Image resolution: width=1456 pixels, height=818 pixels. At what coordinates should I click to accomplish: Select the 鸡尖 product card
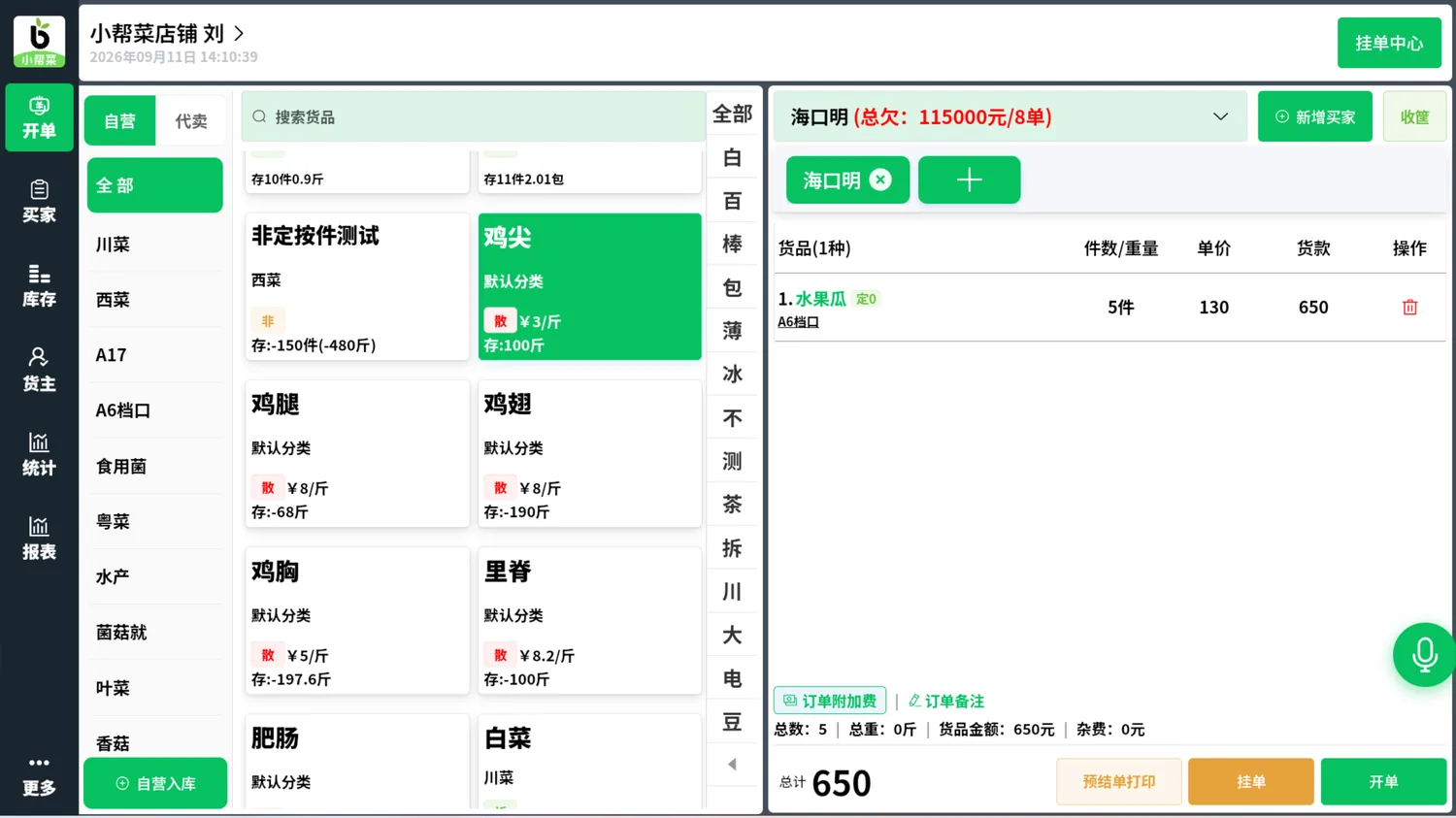(590, 286)
